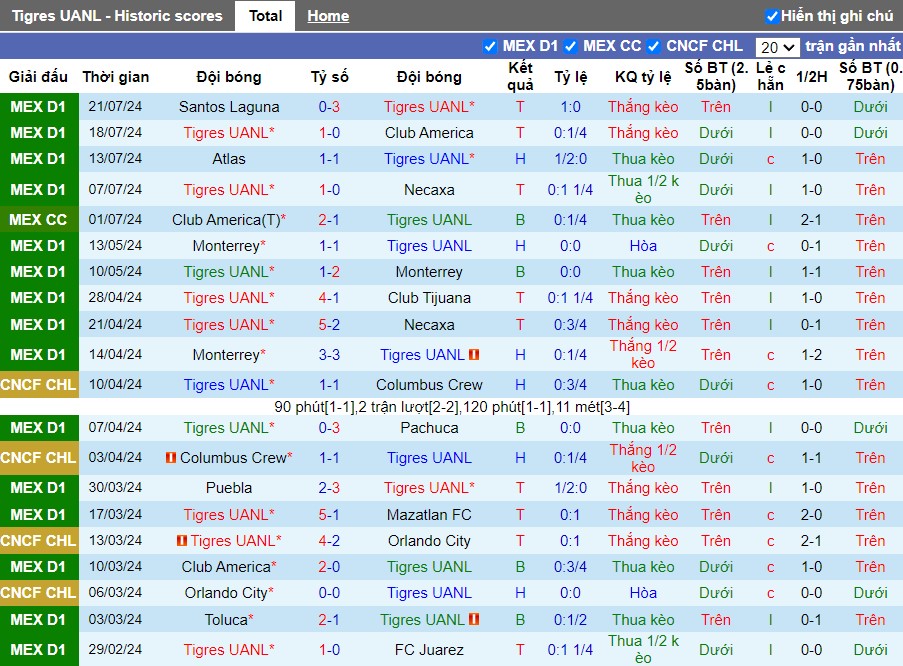
Task: Uncheck the MEX CC competition checkbox
Action: (570, 46)
